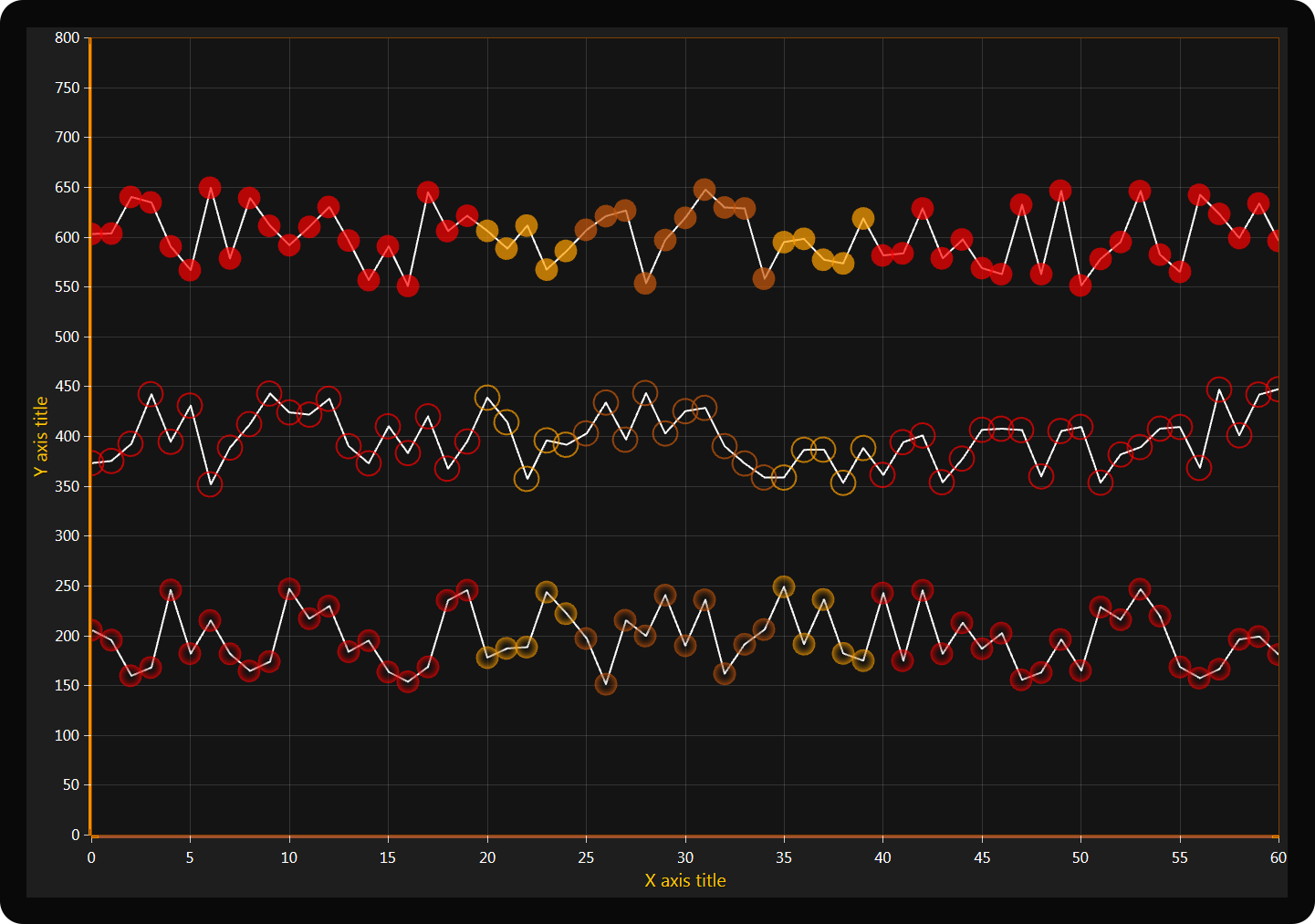Select top series brown peak point at x=31

pyautogui.click(x=704, y=191)
